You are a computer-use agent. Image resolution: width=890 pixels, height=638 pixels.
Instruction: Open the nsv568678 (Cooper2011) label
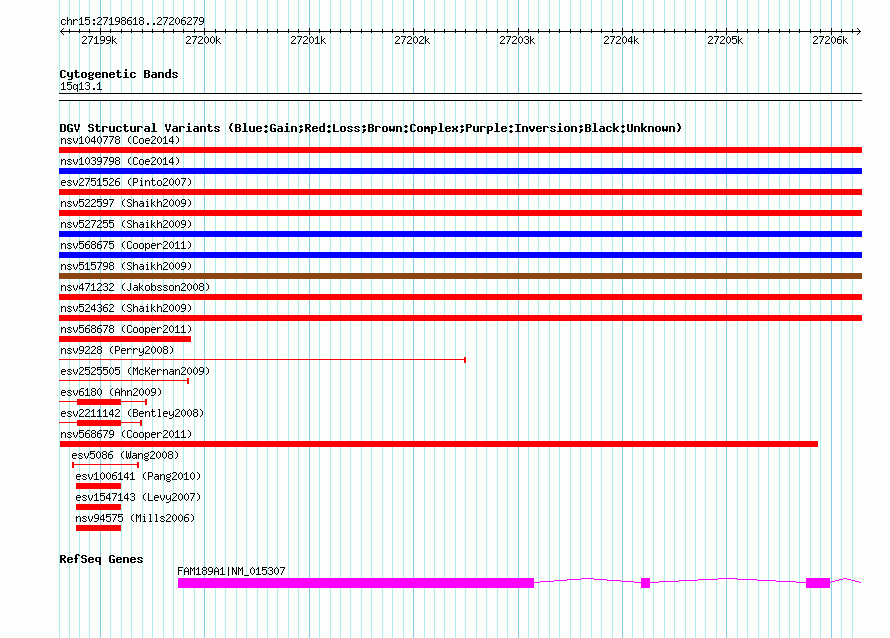click(126, 329)
